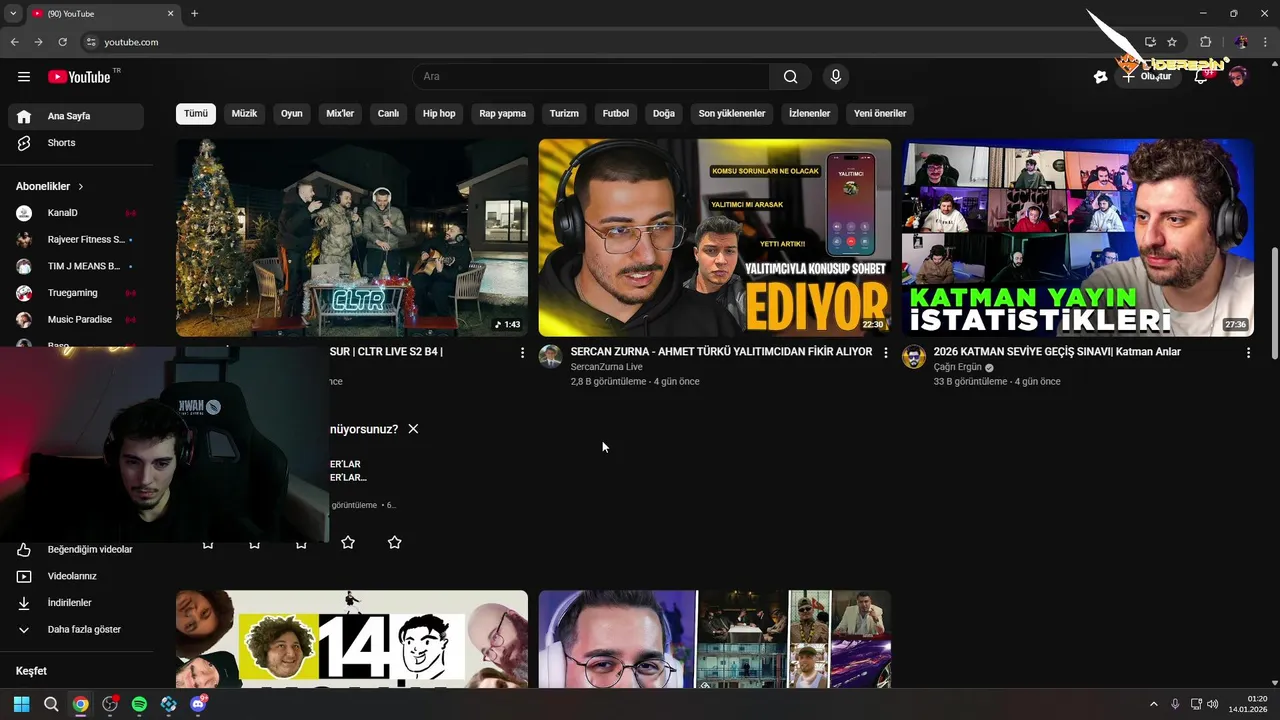
Task: Select the Canlı filter chip
Action: pos(388,114)
